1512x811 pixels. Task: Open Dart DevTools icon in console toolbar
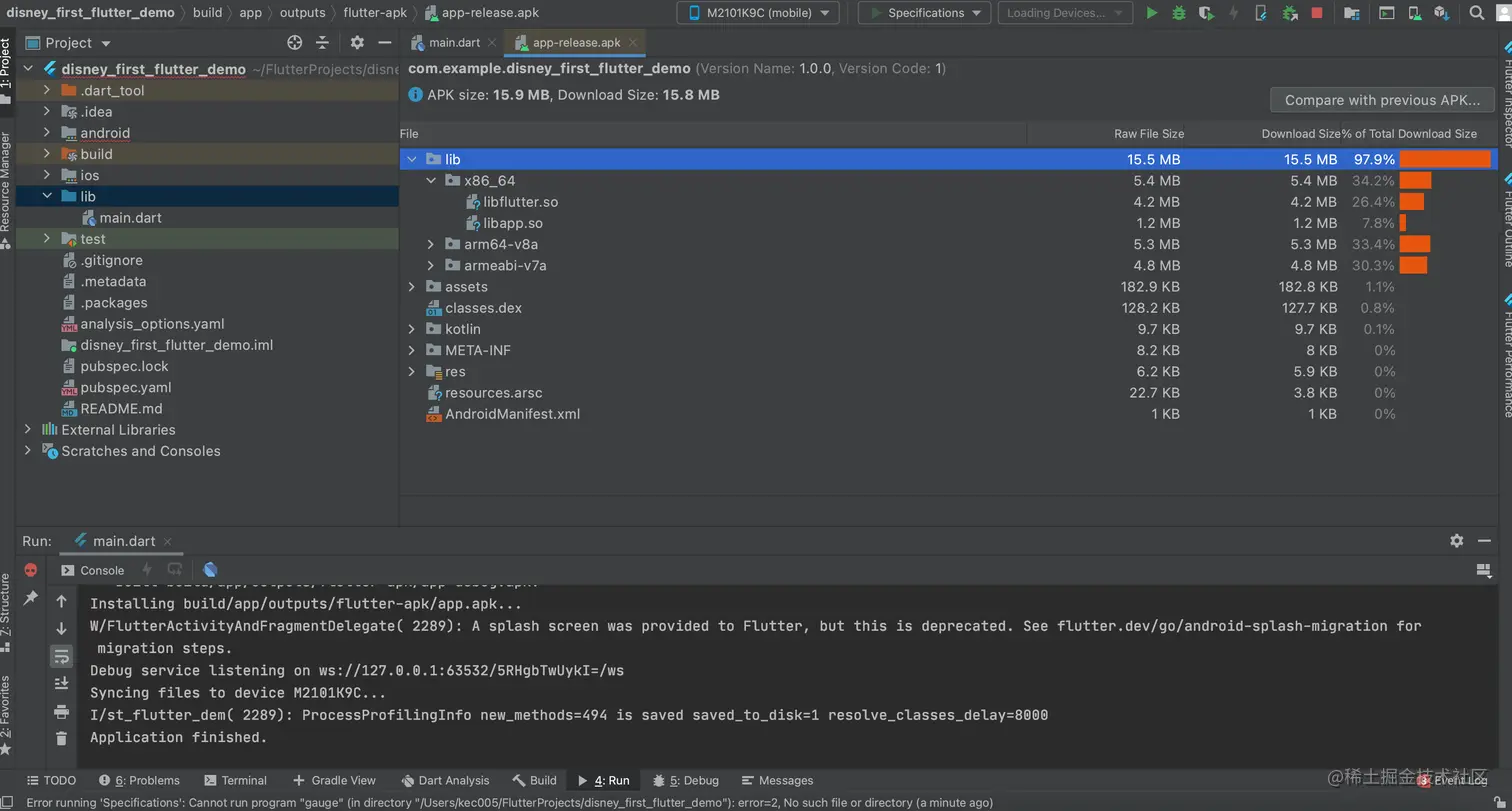tap(210, 570)
